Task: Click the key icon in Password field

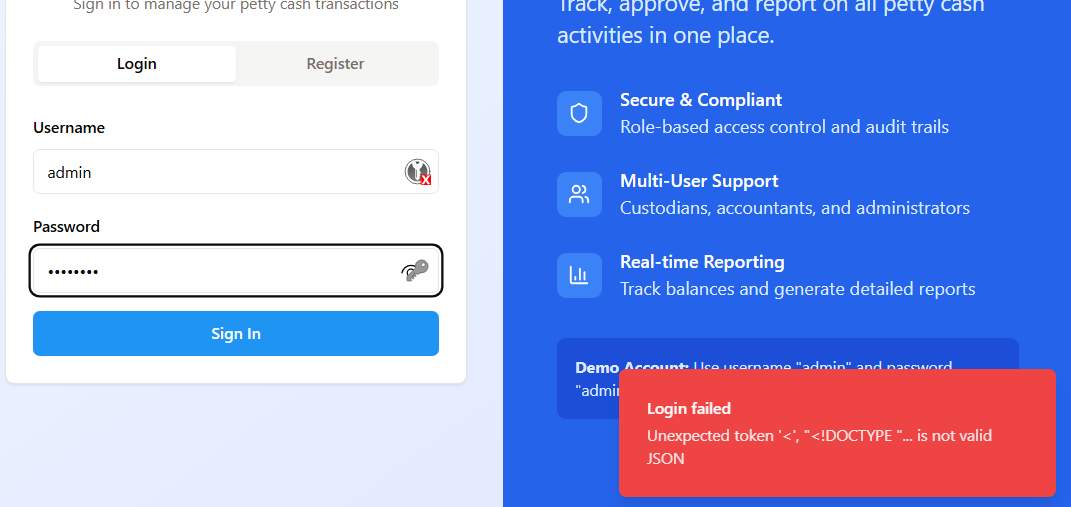Action: [415, 271]
